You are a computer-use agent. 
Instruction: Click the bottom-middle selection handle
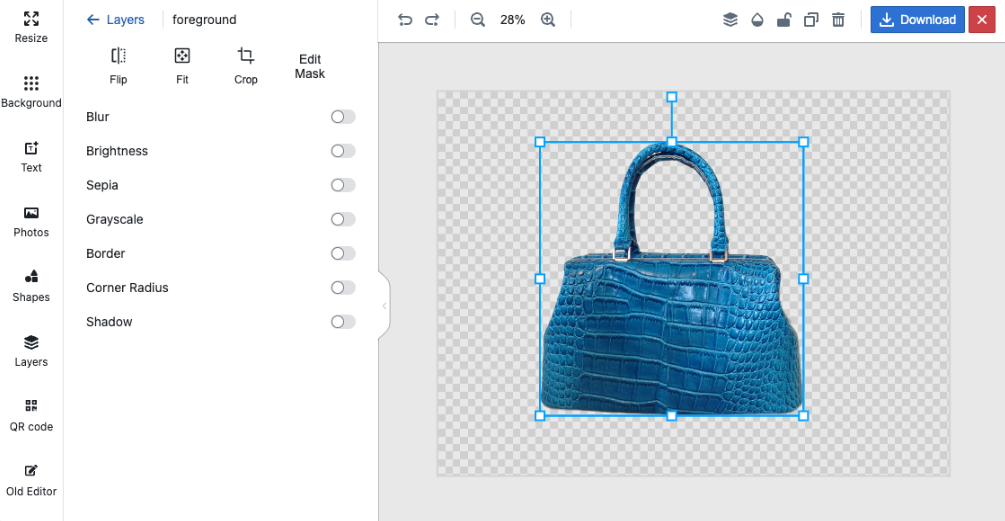click(672, 416)
